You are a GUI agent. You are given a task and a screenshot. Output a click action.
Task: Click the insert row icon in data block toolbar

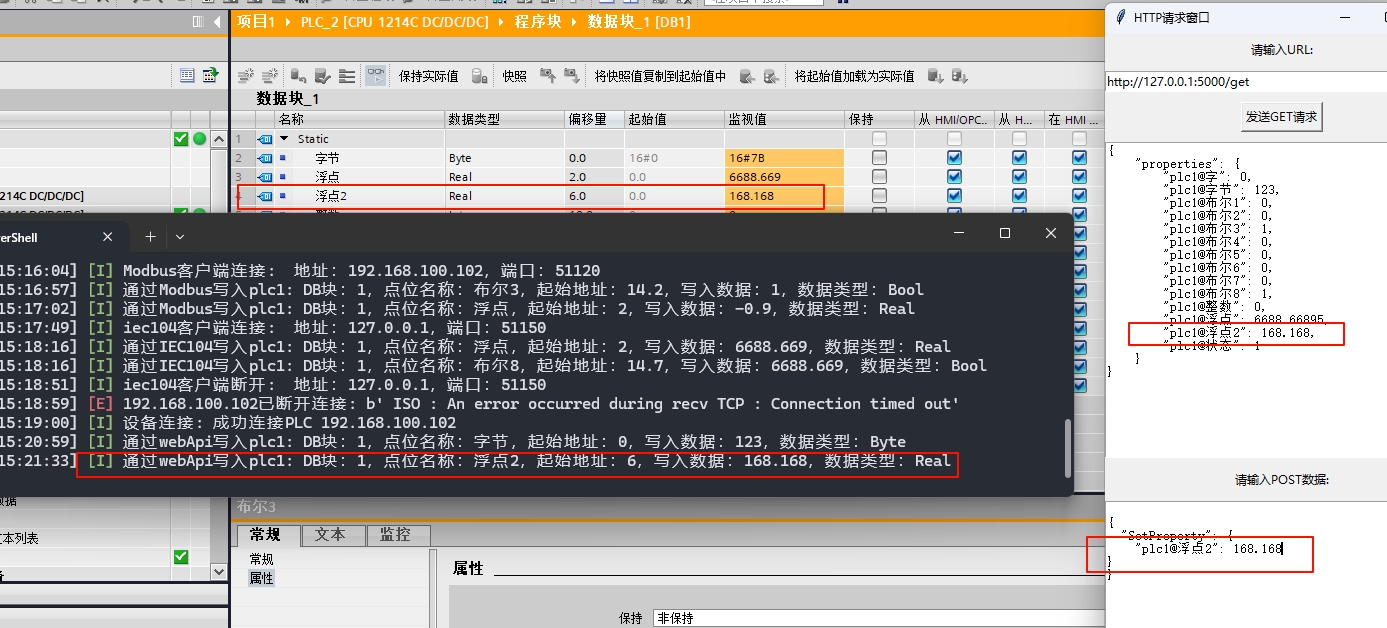(x=246, y=76)
